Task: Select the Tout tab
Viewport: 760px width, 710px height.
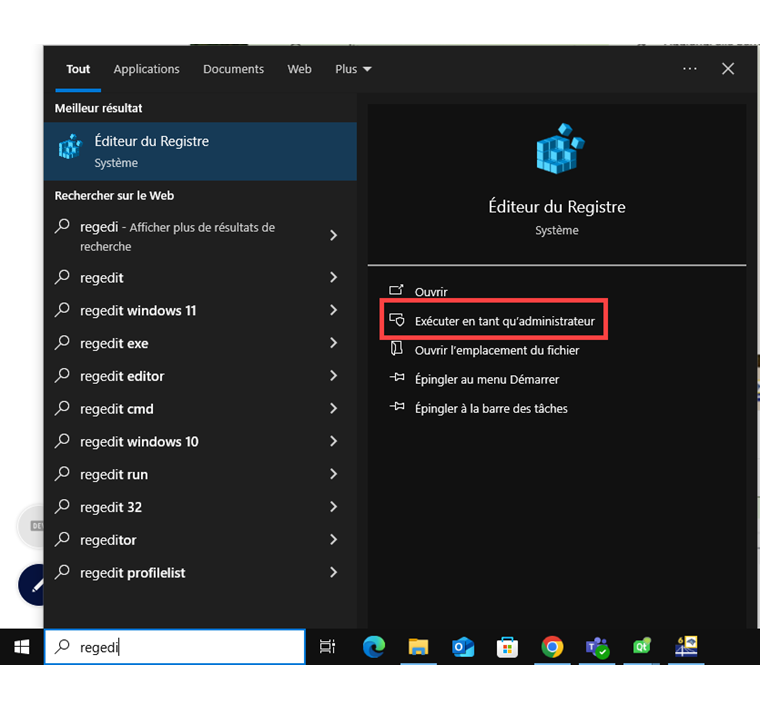Action: click(x=78, y=69)
